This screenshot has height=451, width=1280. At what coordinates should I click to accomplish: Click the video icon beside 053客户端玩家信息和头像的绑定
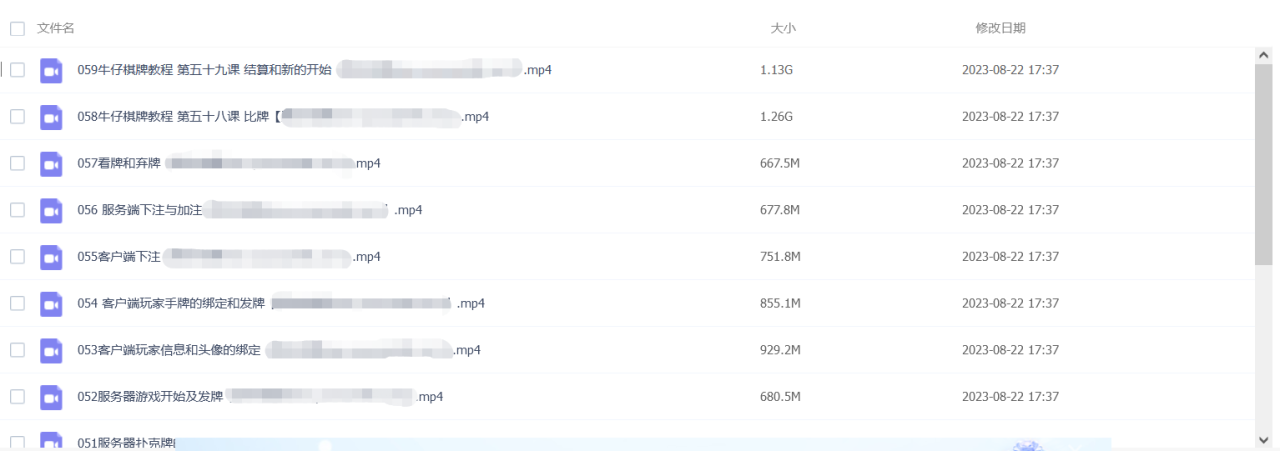(x=51, y=350)
